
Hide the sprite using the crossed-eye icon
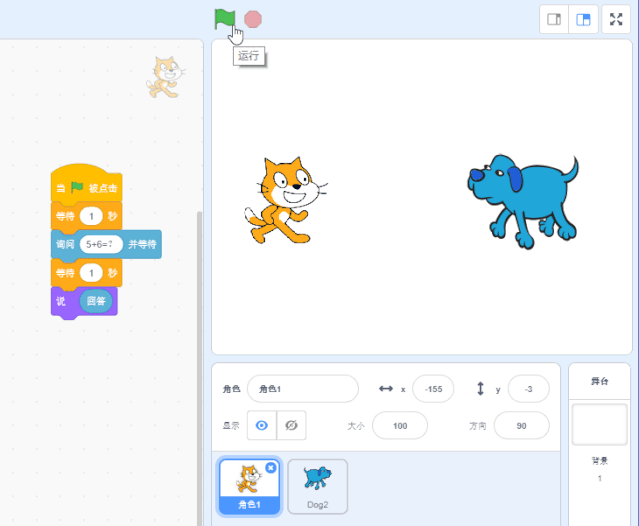click(291, 425)
